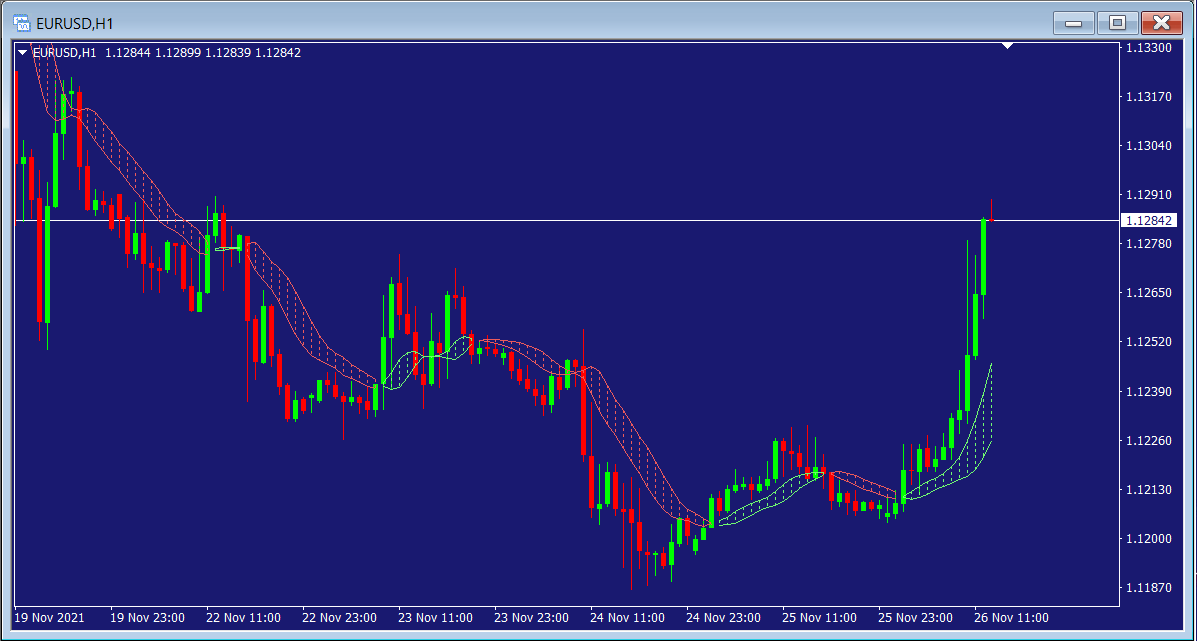Select the 1.12390 price scale label
The height and width of the screenshot is (641, 1197).
pos(1148,391)
